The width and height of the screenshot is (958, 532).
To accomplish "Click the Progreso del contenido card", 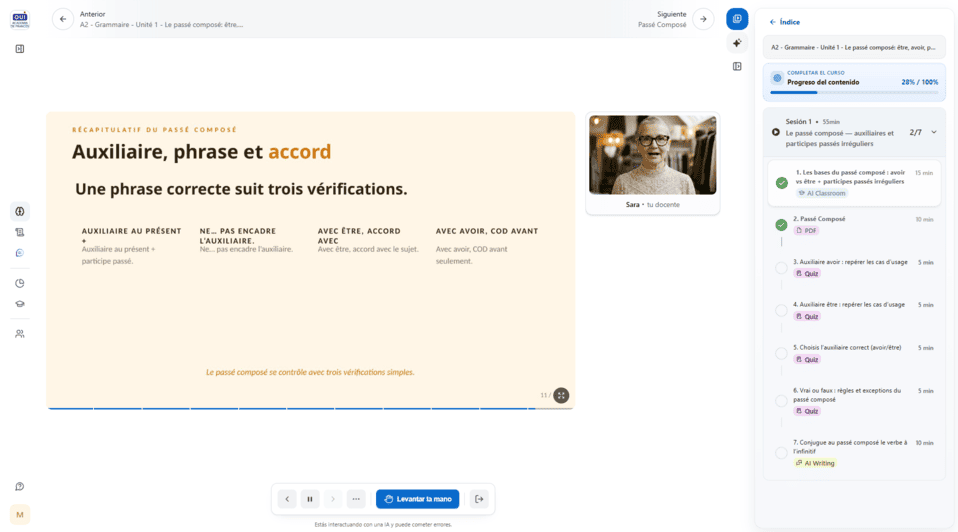I will click(854, 82).
